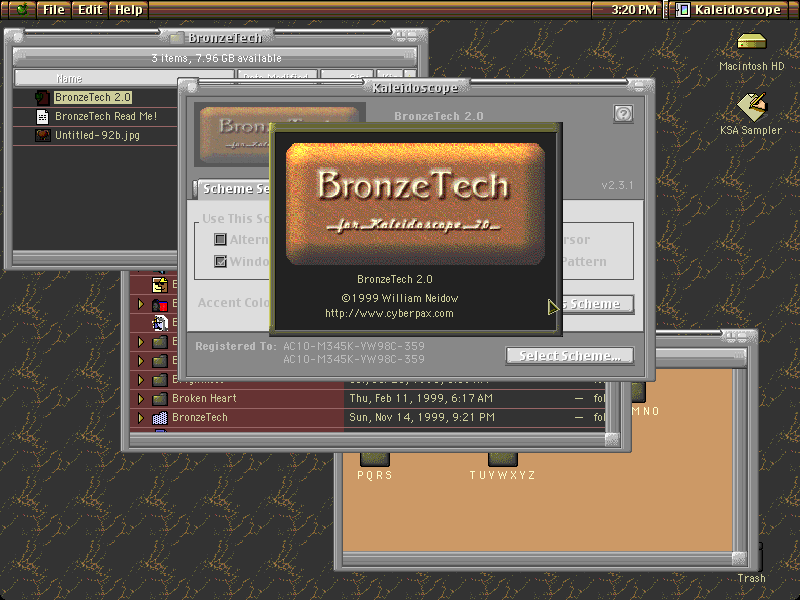Toggle the Altern... checkbox in Kaleidoscope window
This screenshot has height=600, width=800.
[220, 239]
